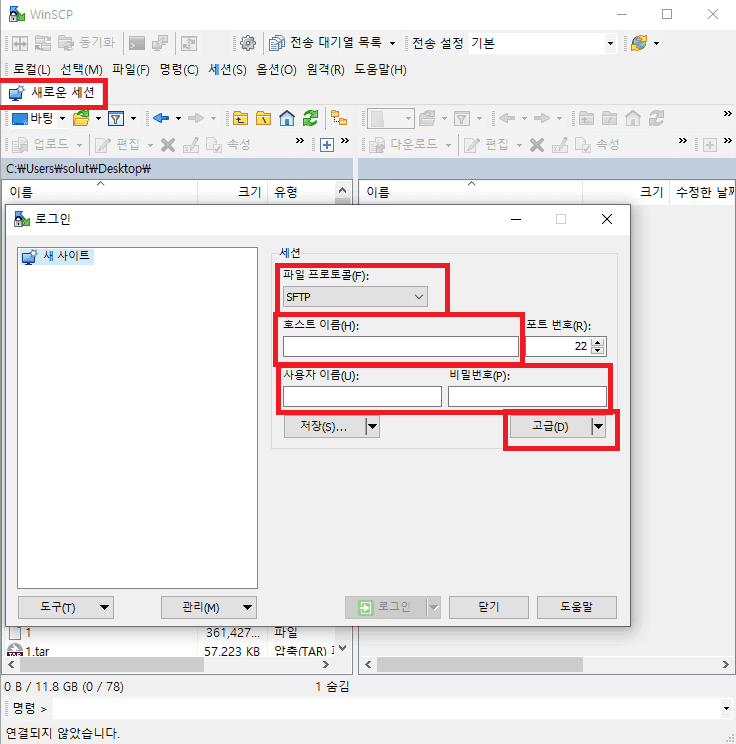Click the local 속성 properties button
736x744 pixels.
click(x=228, y=145)
